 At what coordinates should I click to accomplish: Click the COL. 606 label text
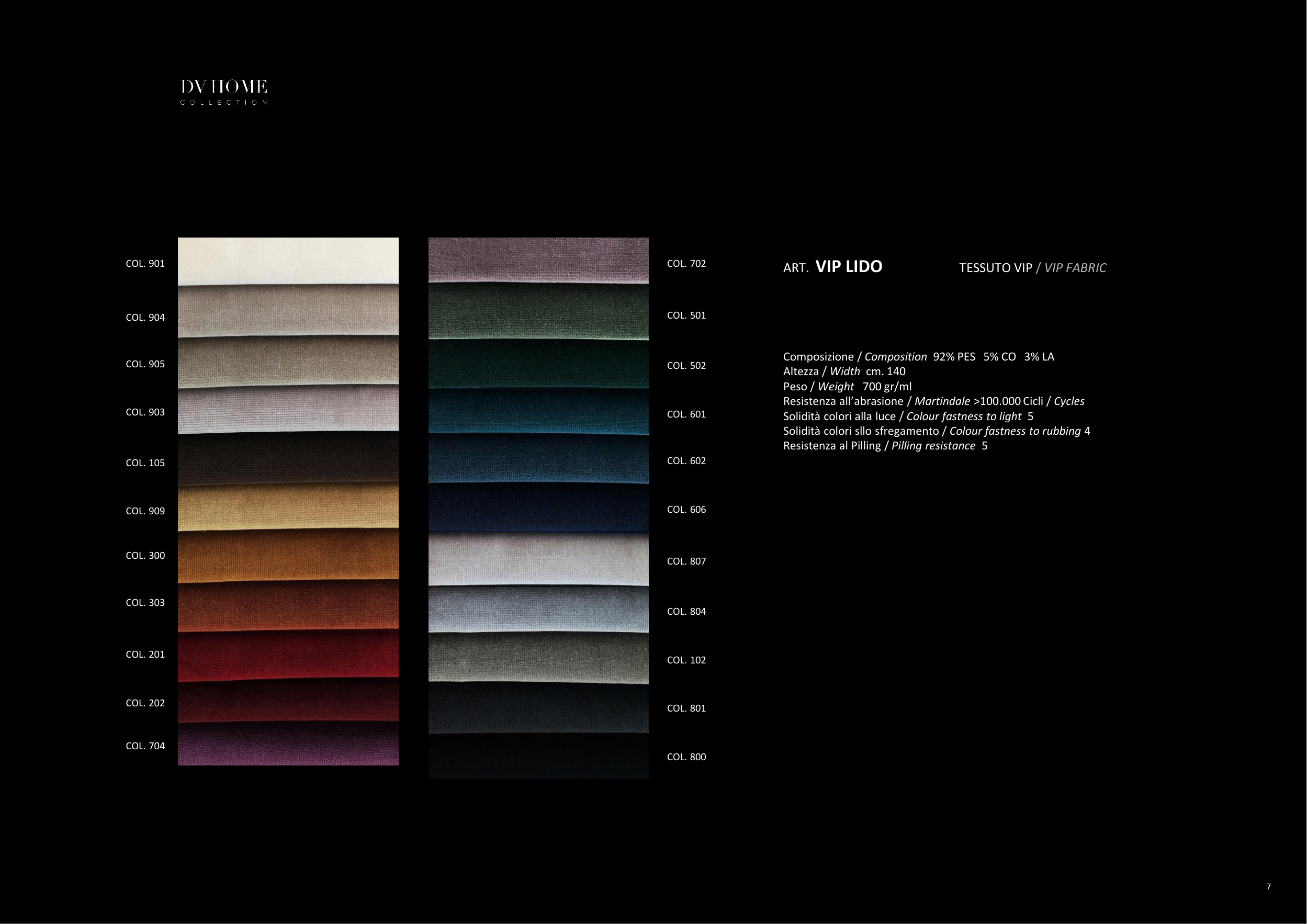686,510
